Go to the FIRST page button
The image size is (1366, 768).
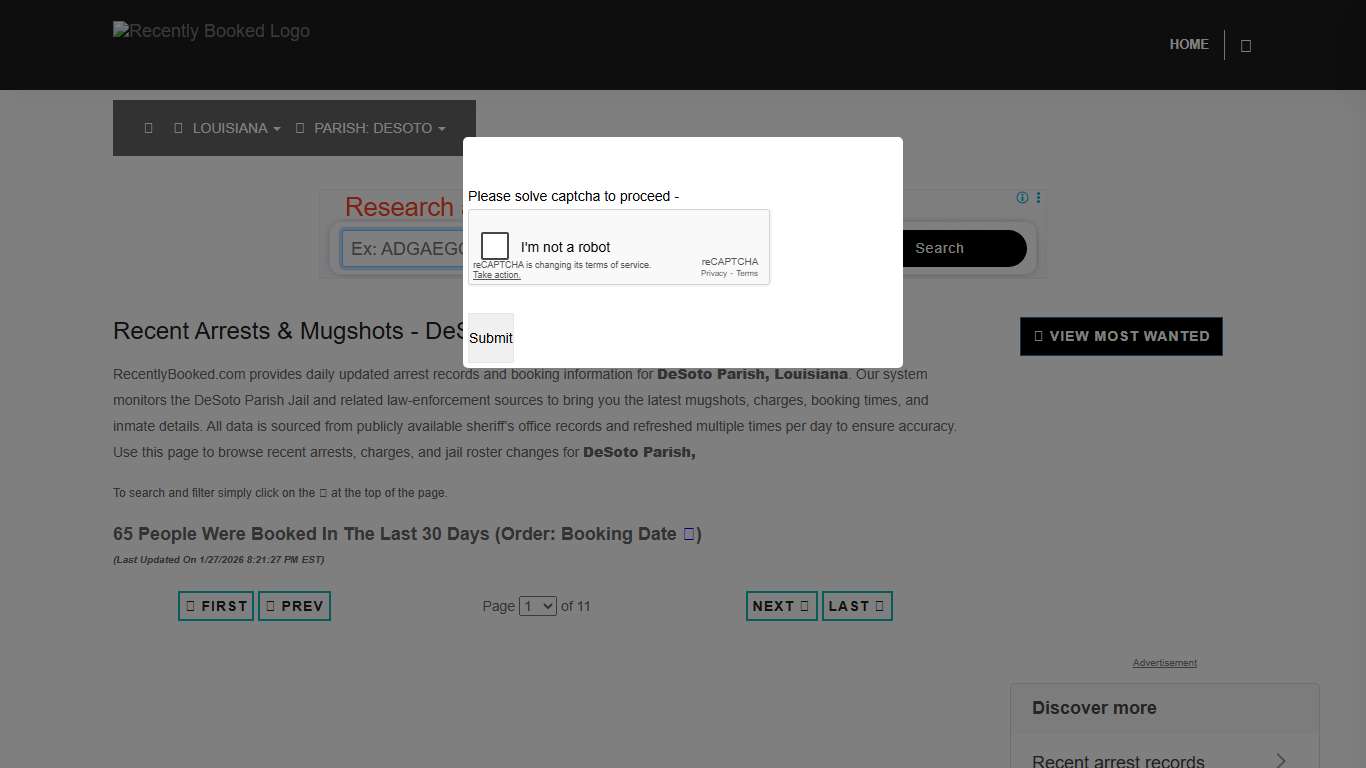tap(216, 606)
